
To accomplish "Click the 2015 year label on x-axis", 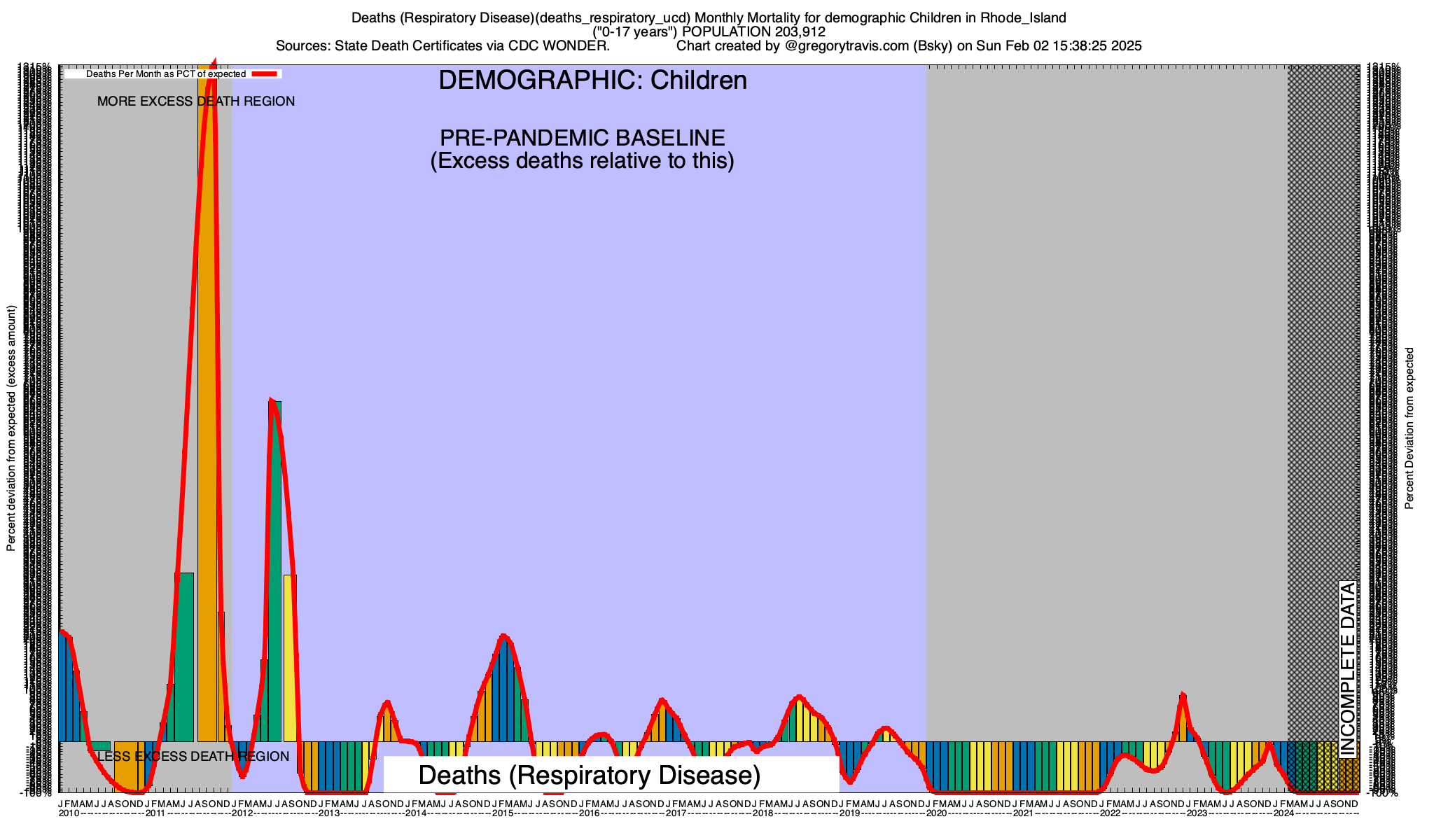I will [503, 813].
